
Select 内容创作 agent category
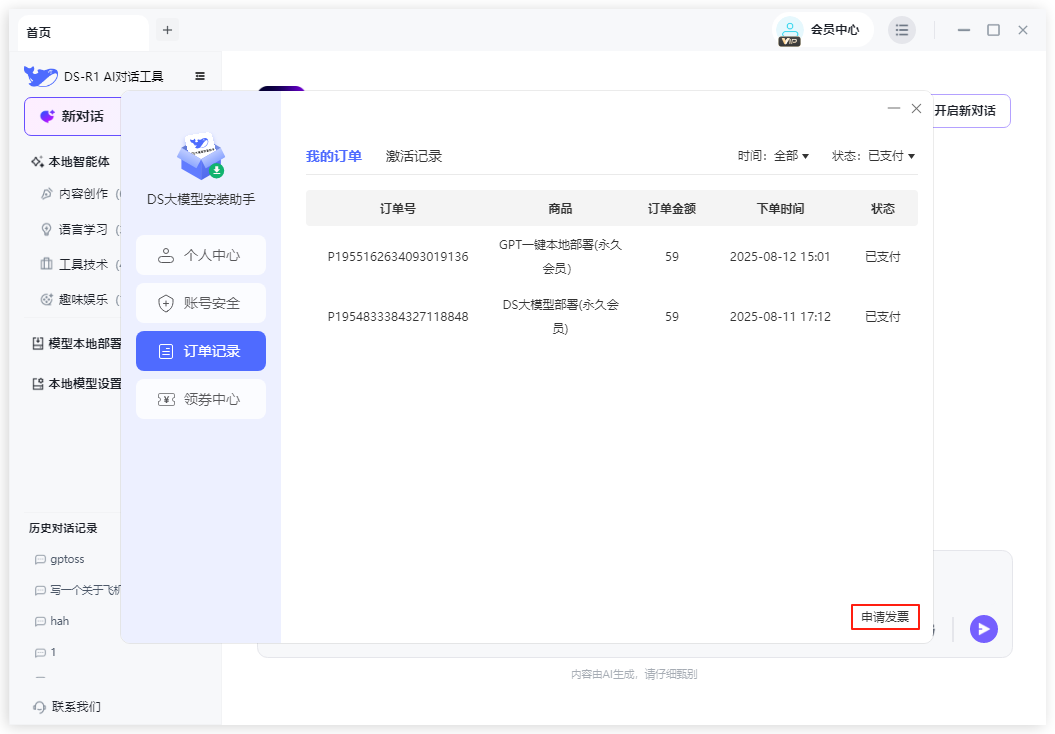click(81, 194)
